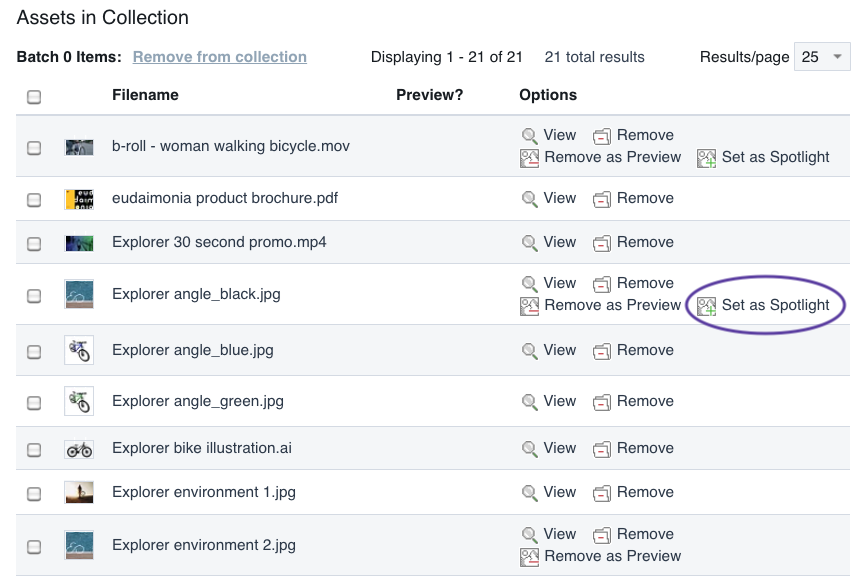Viewport: 866px width, 583px height.
Task: Click Set as Spotlight text for Explorer angle_black.jpg
Action: click(x=775, y=305)
